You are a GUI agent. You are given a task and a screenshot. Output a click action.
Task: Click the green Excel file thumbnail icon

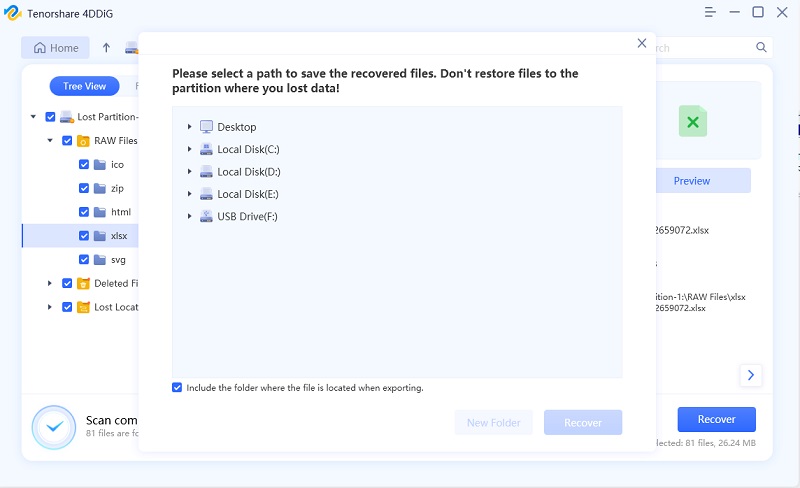[x=692, y=122]
